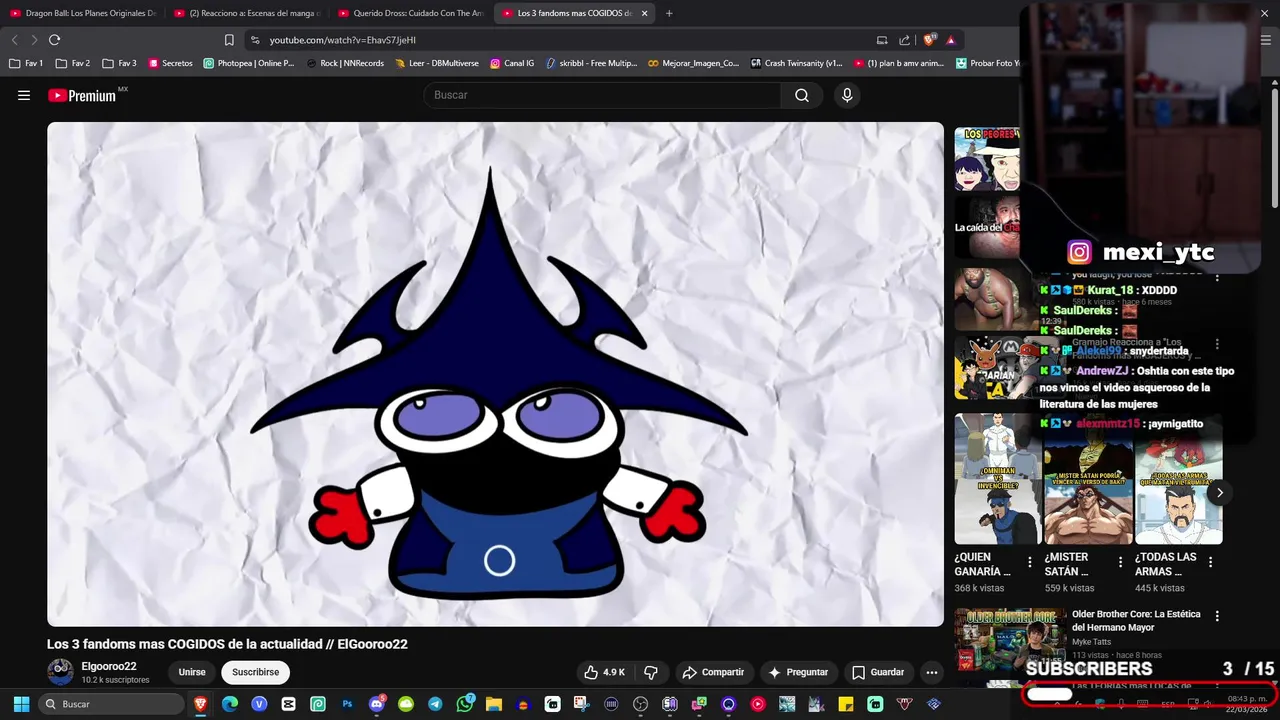Open options for ¿MISTER SATÁN video
The height and width of the screenshot is (720, 1280).
click(1120, 563)
